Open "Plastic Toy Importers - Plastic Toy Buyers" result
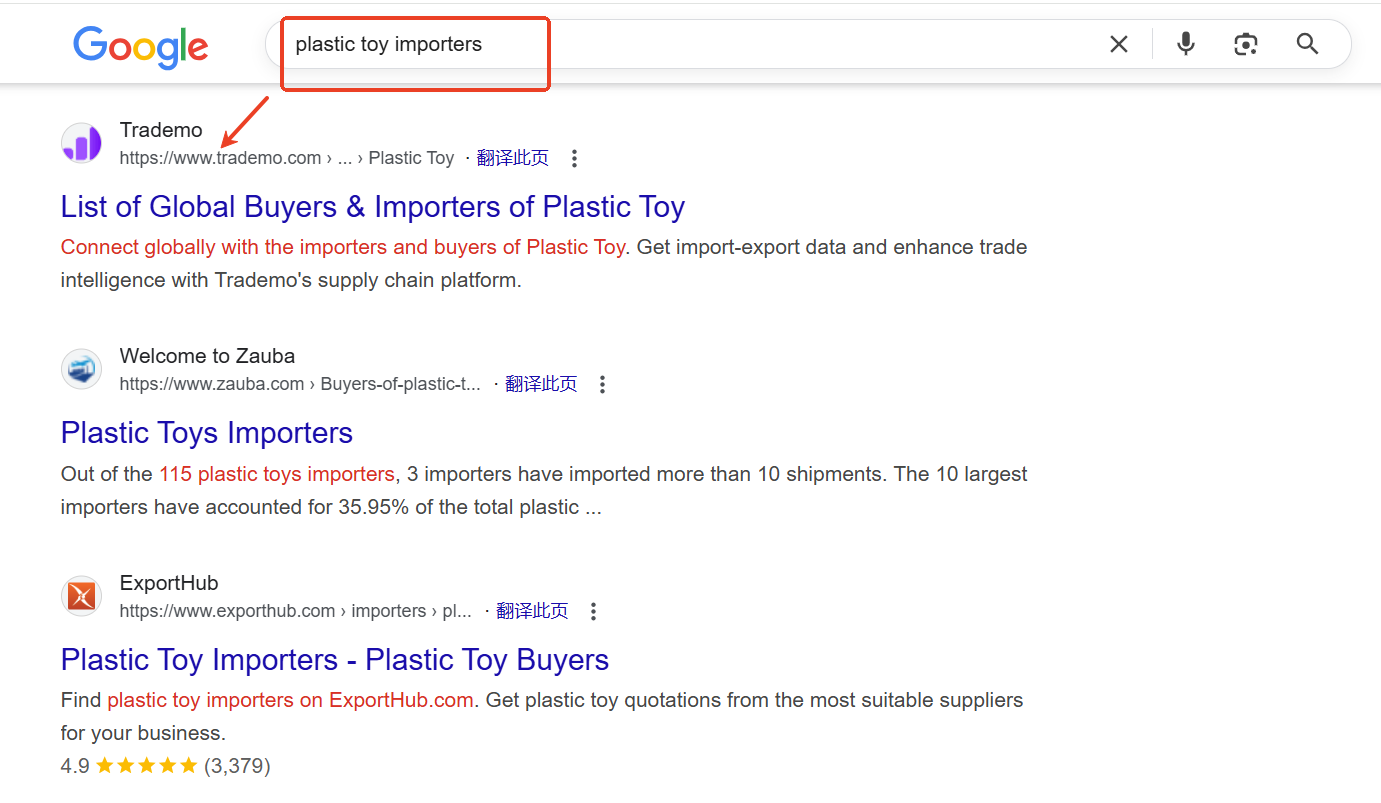This screenshot has width=1381, height=803. [x=335, y=660]
